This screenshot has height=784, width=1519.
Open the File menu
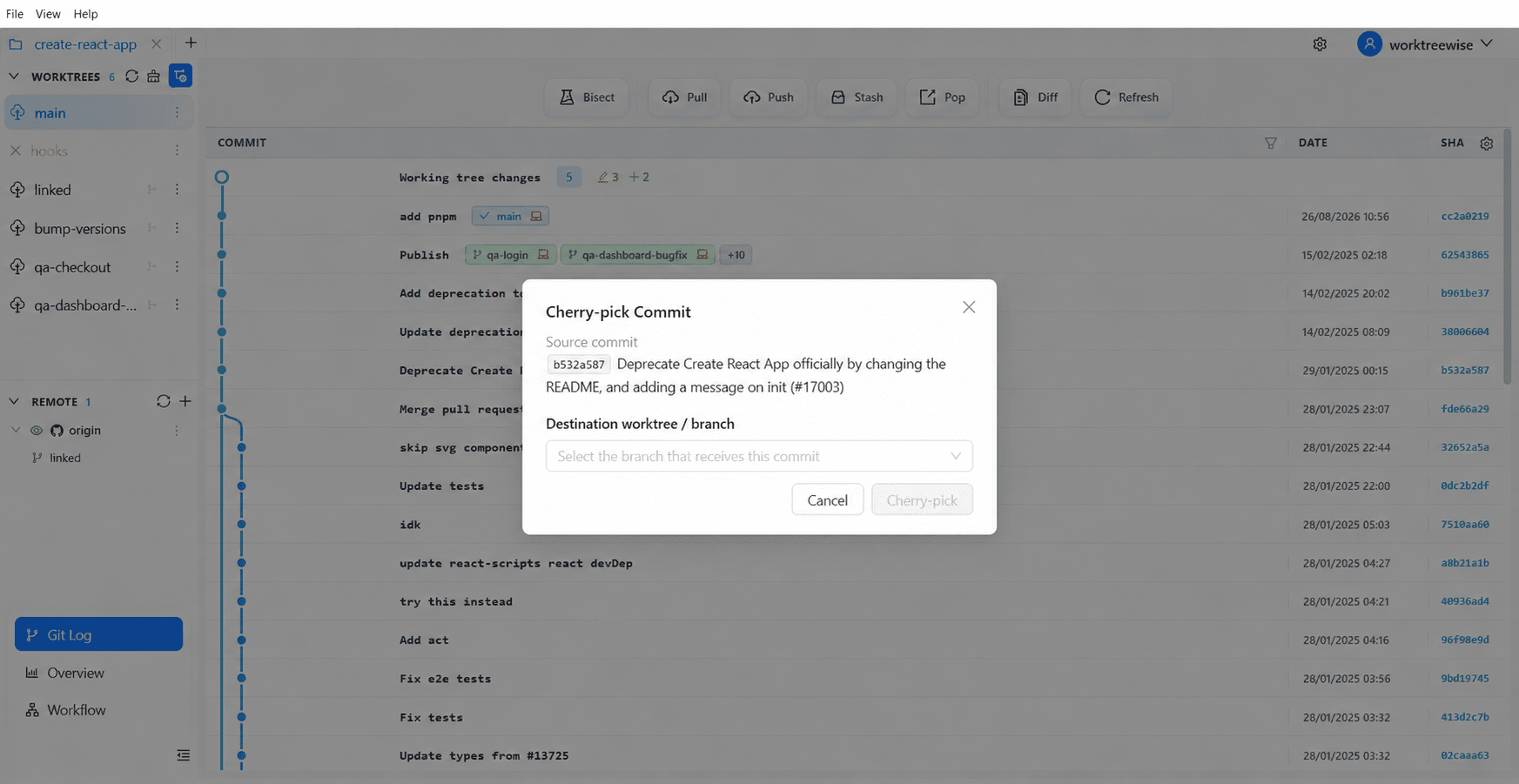point(15,14)
